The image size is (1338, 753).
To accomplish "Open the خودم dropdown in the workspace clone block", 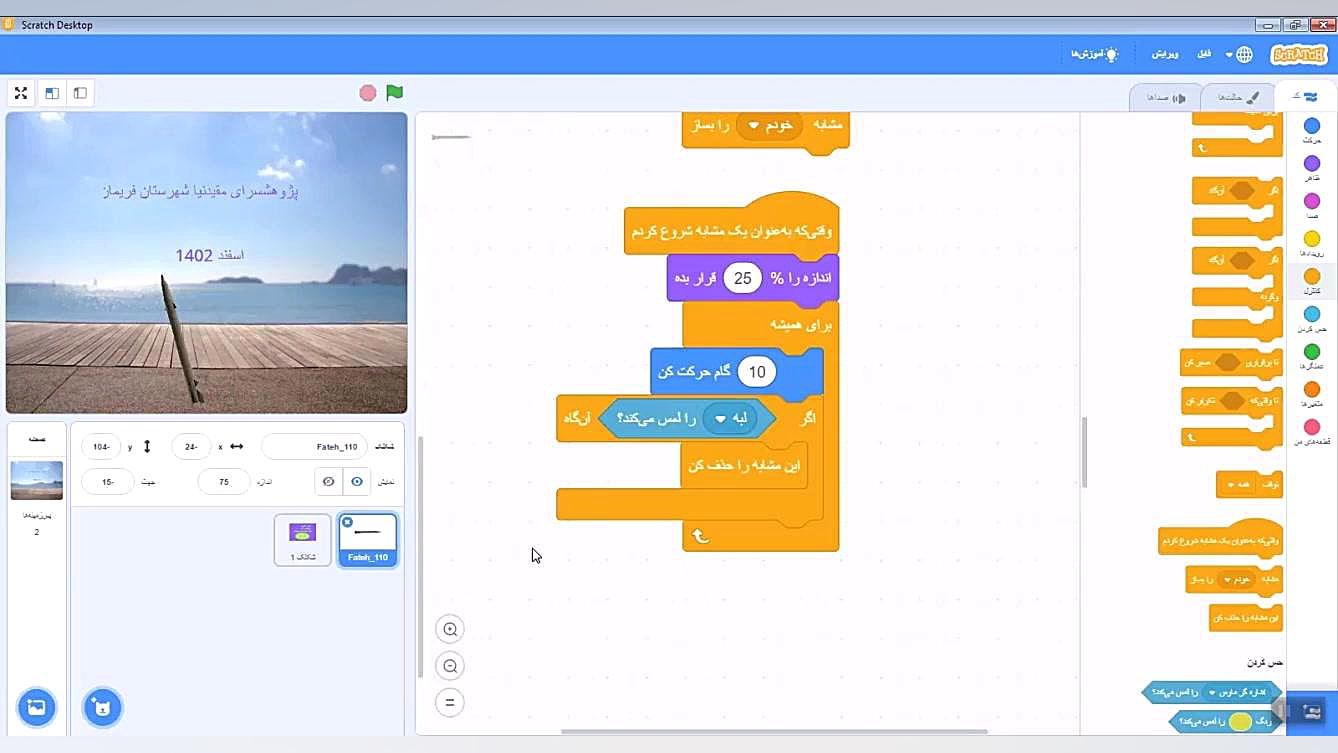I will (769, 125).
